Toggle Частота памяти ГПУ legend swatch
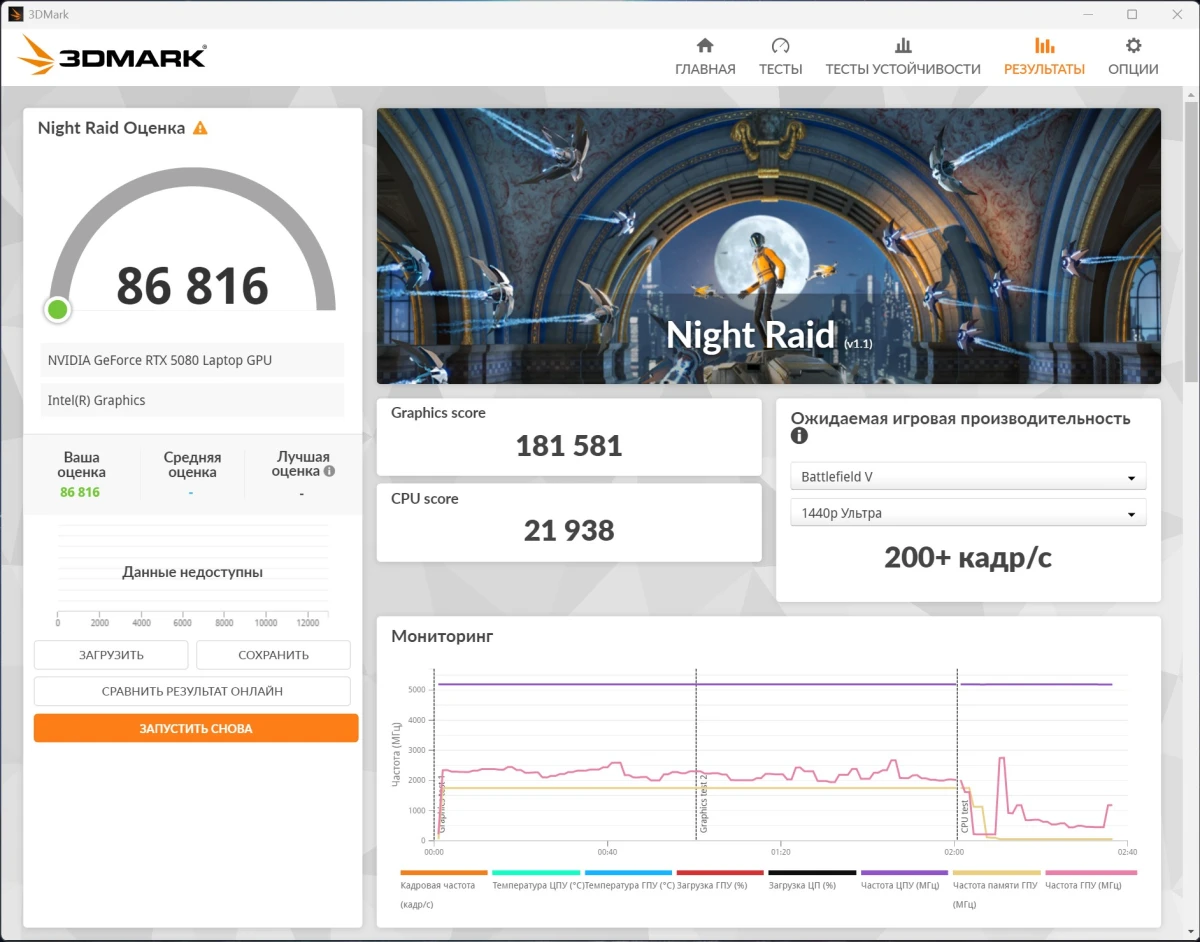 click(996, 873)
